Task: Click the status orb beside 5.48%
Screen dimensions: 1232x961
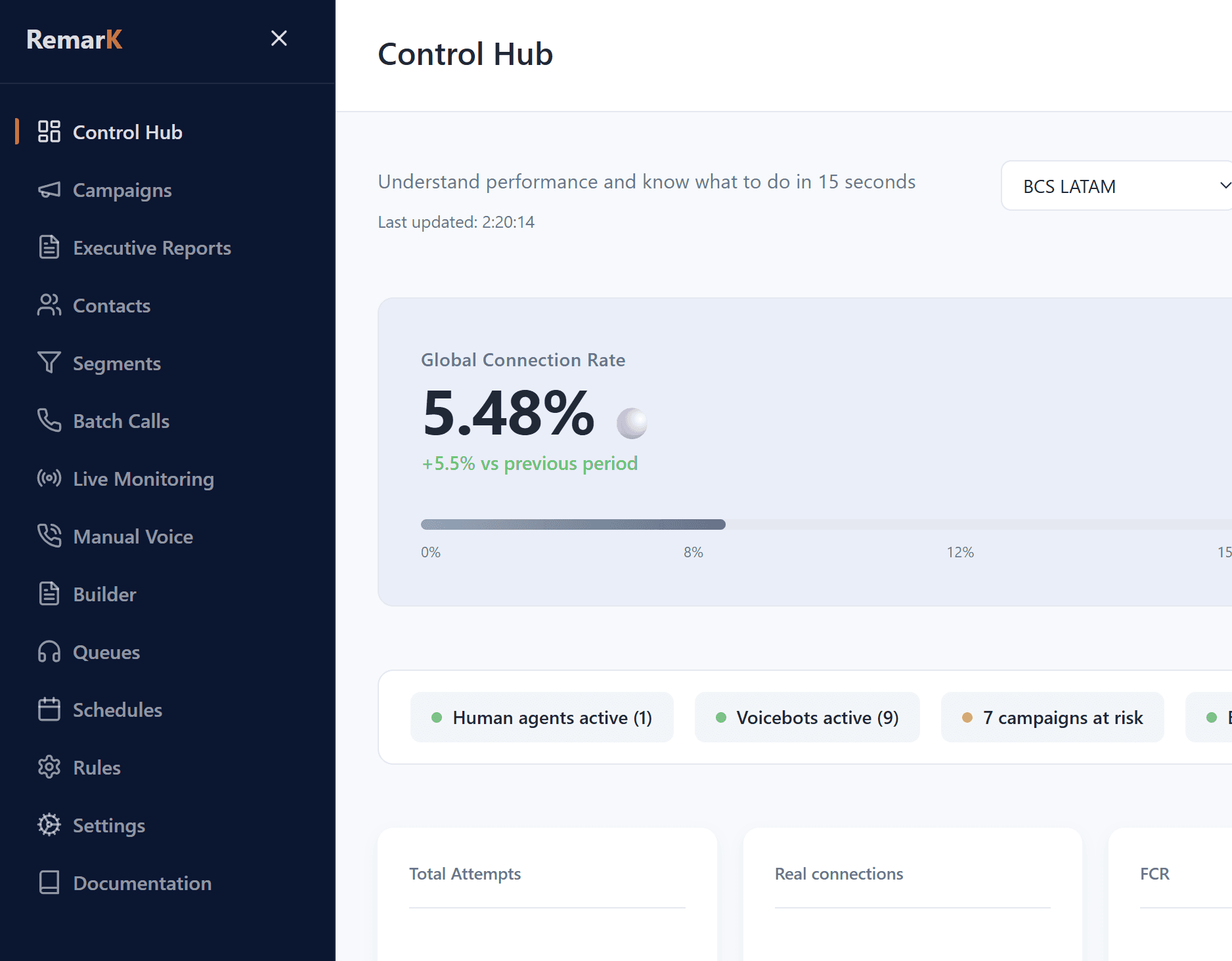Action: (632, 423)
